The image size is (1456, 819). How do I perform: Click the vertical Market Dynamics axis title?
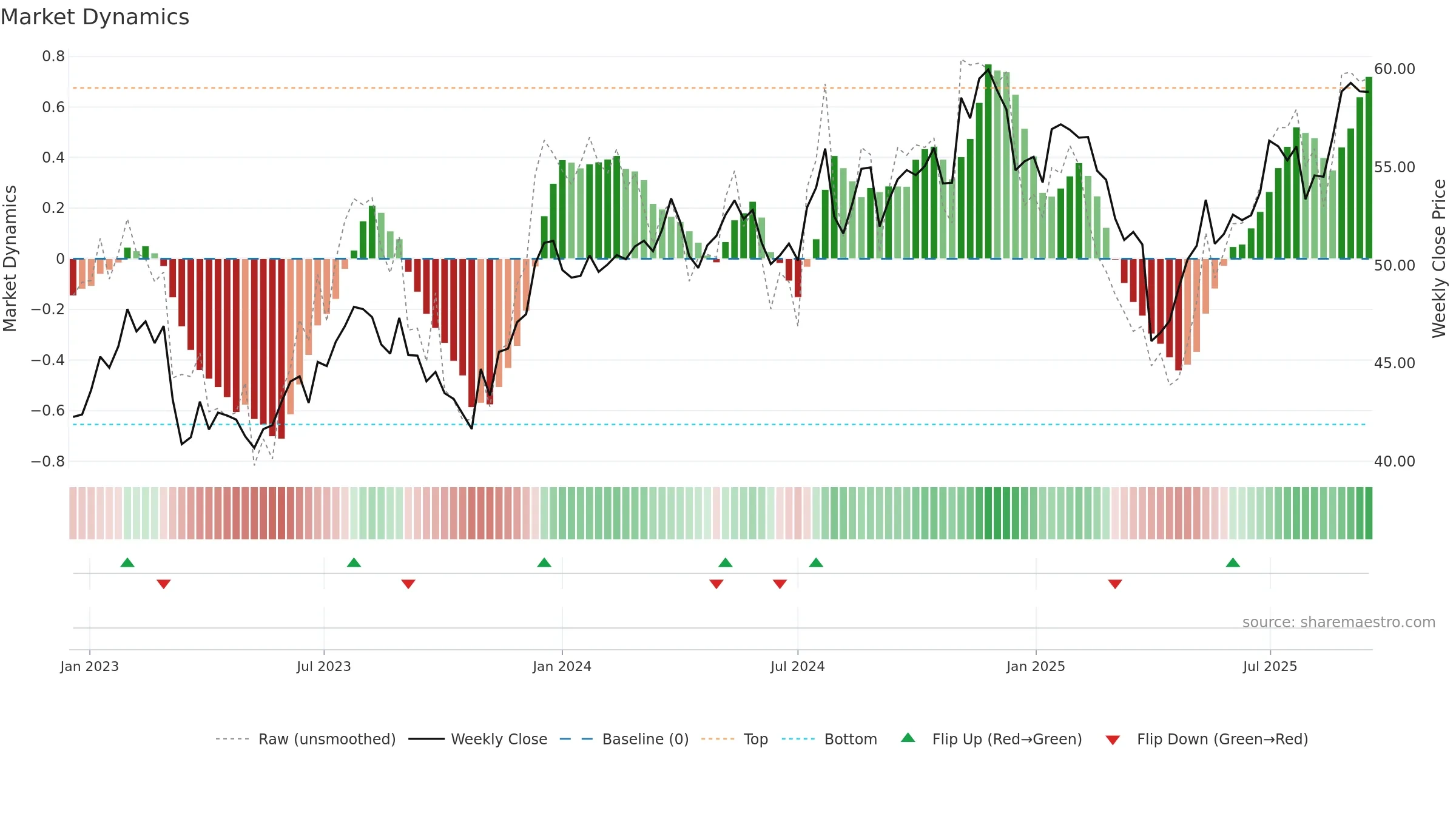(10, 258)
